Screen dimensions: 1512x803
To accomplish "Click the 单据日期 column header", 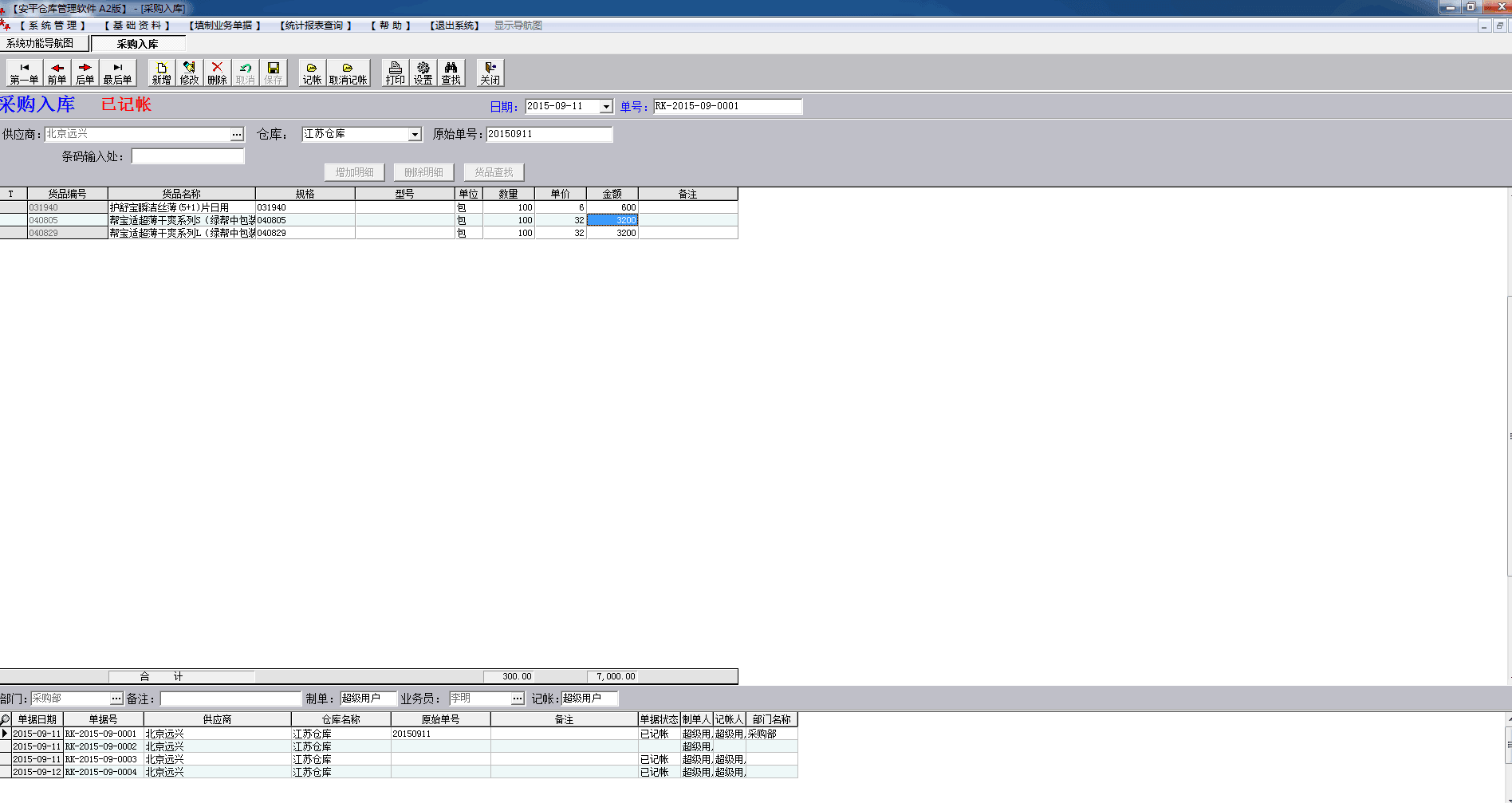I will 37,719.
